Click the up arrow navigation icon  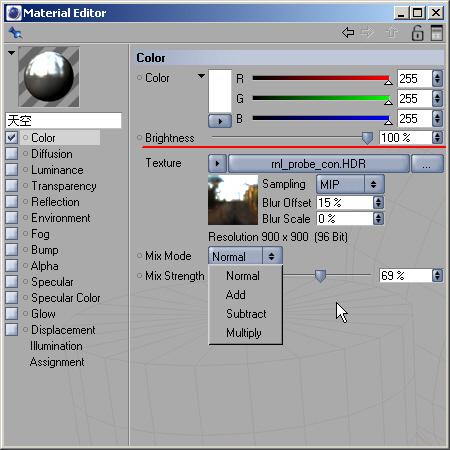pyautogui.click(x=392, y=33)
